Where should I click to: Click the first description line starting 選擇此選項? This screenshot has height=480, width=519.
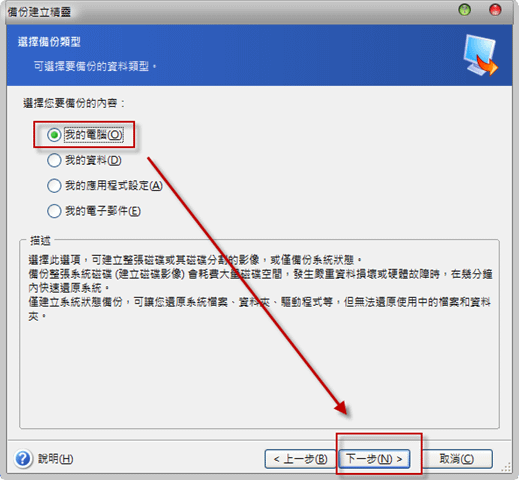(x=195, y=260)
